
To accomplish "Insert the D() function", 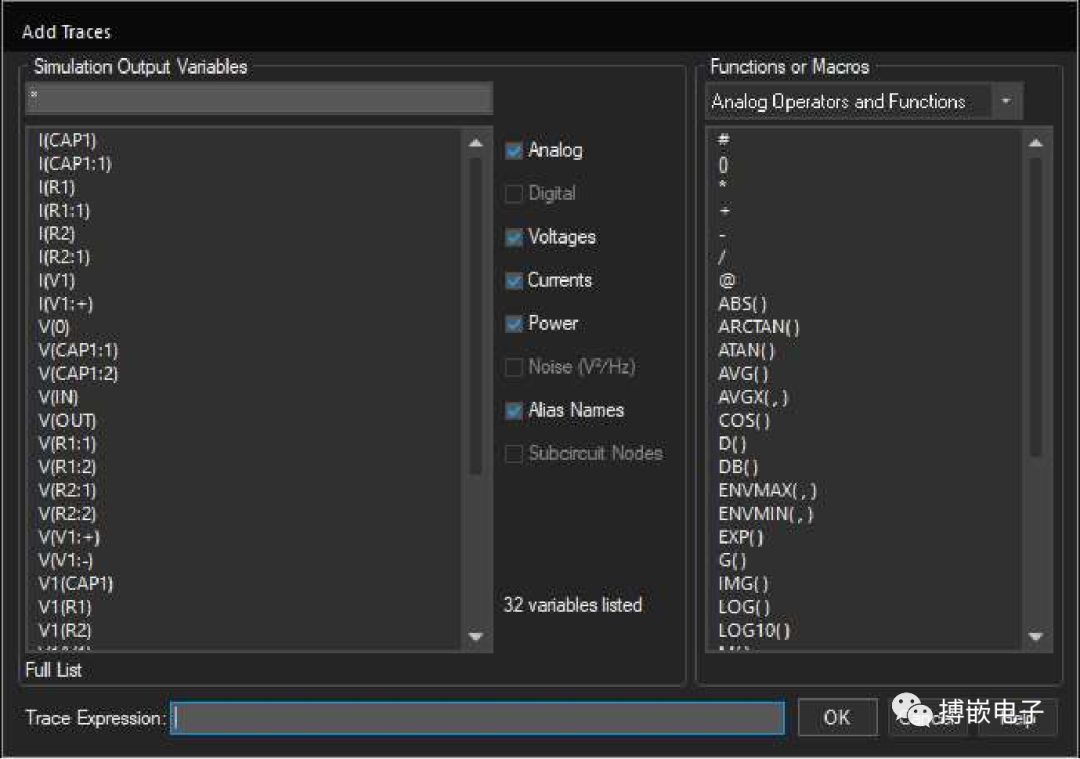I will (733, 445).
